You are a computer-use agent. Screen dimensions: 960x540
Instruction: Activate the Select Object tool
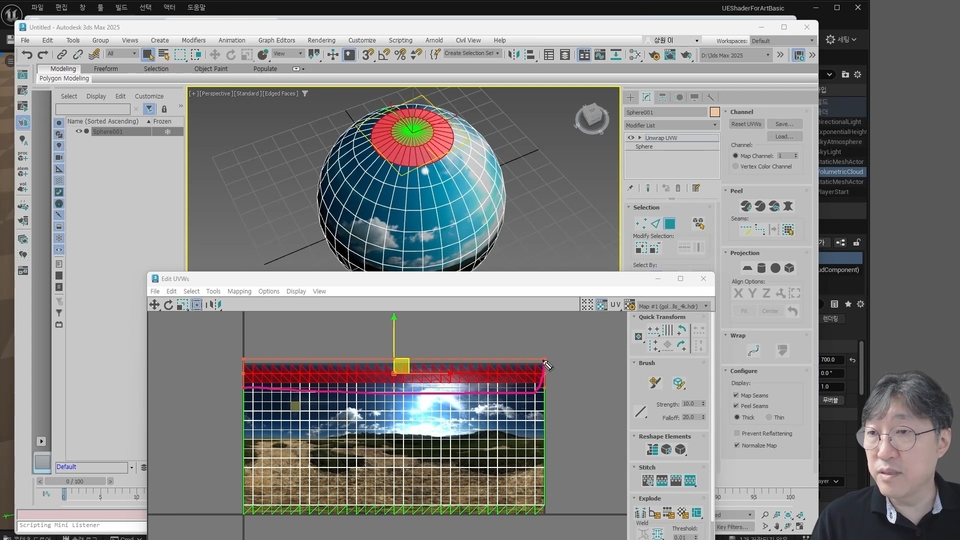pos(148,55)
